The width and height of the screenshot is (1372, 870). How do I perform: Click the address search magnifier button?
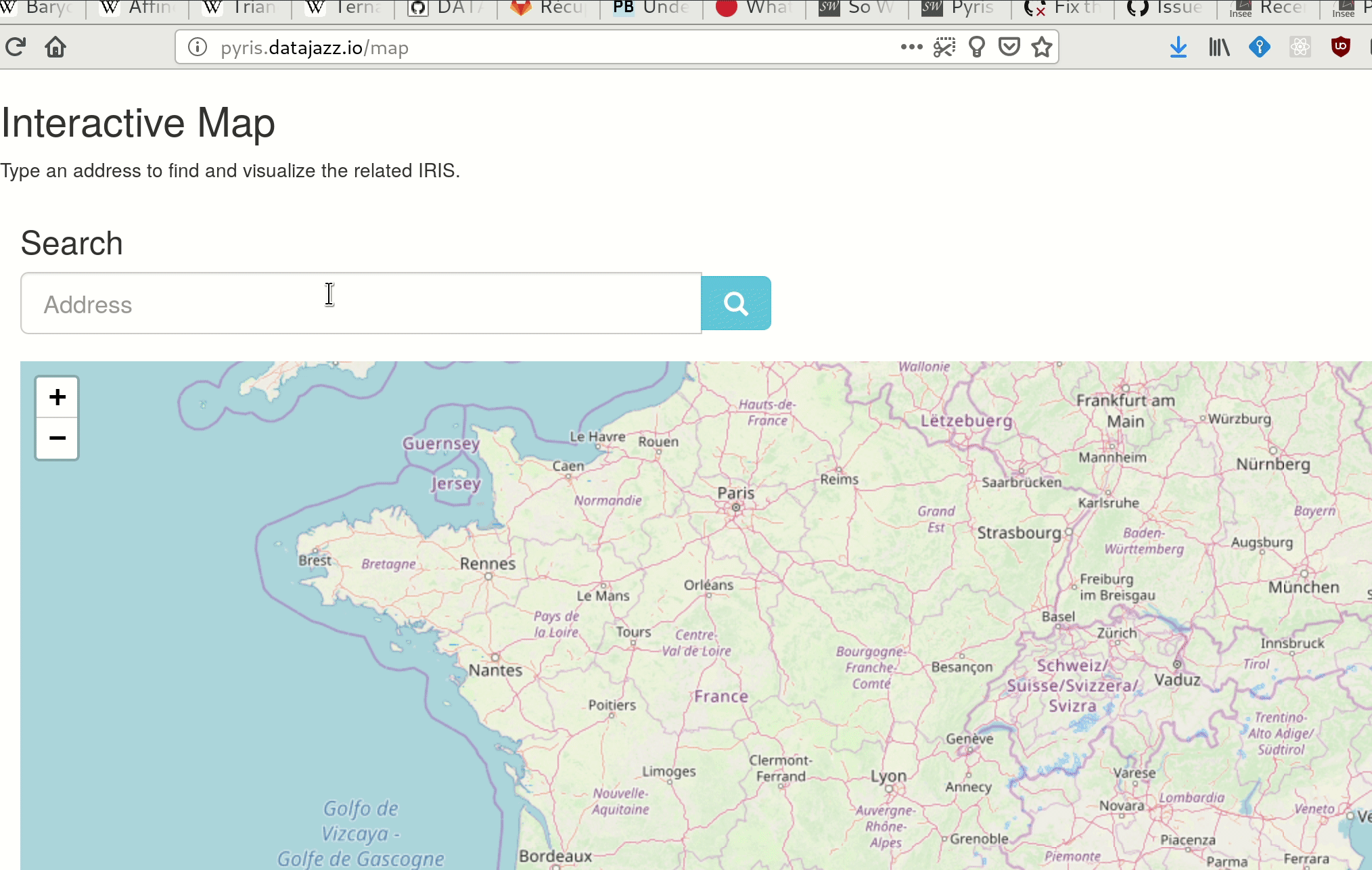736,303
